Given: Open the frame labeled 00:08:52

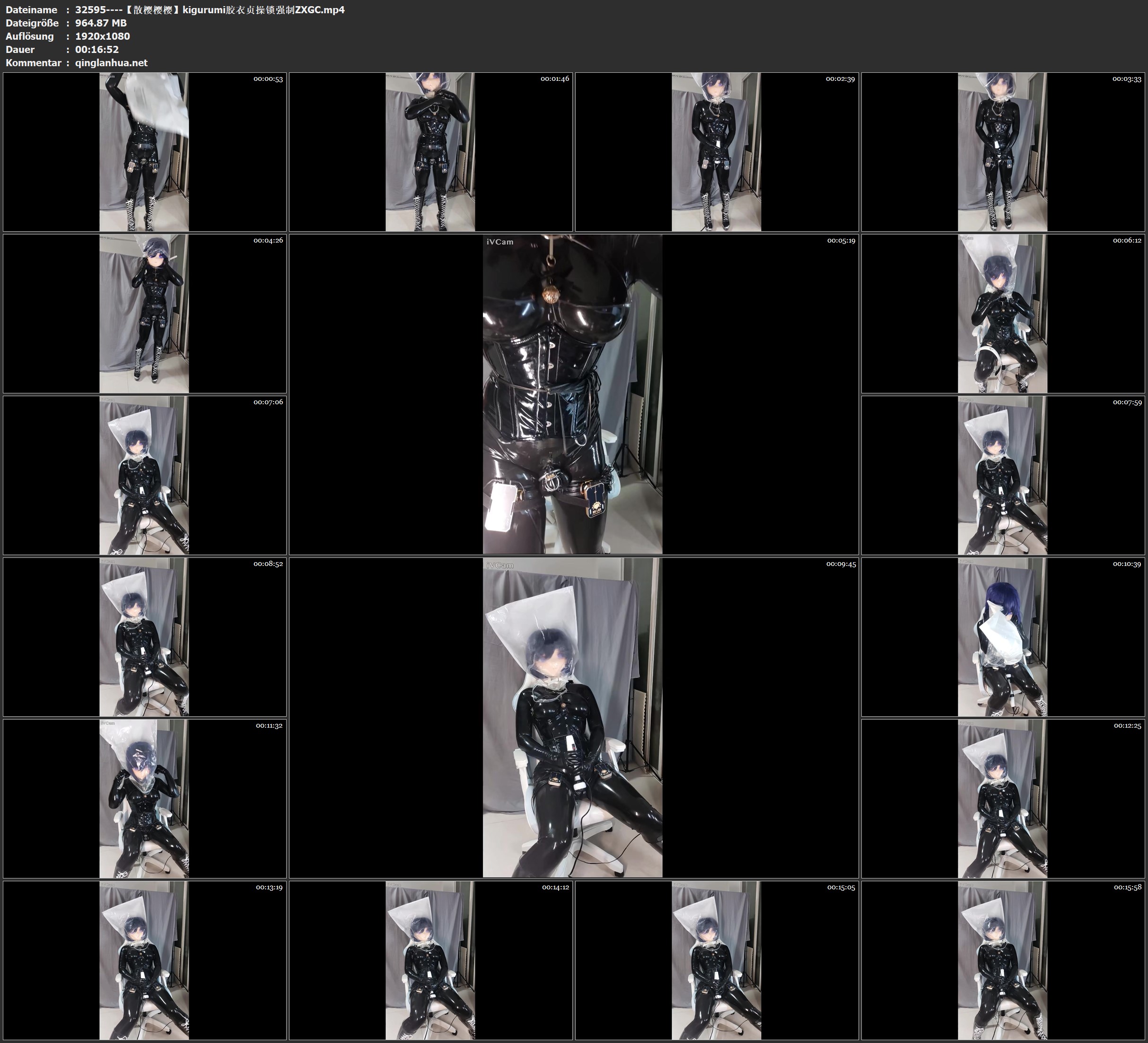Looking at the screenshot, I should 145,636.
